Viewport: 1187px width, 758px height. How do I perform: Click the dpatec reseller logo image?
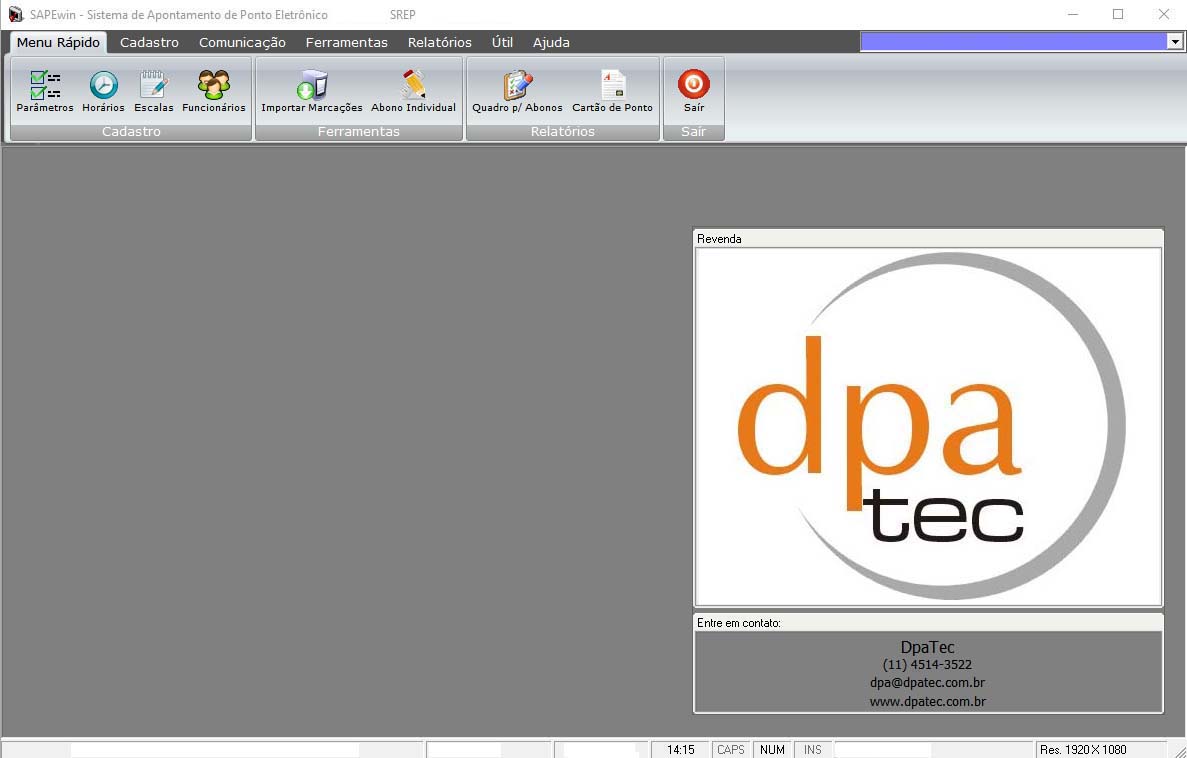[928, 427]
